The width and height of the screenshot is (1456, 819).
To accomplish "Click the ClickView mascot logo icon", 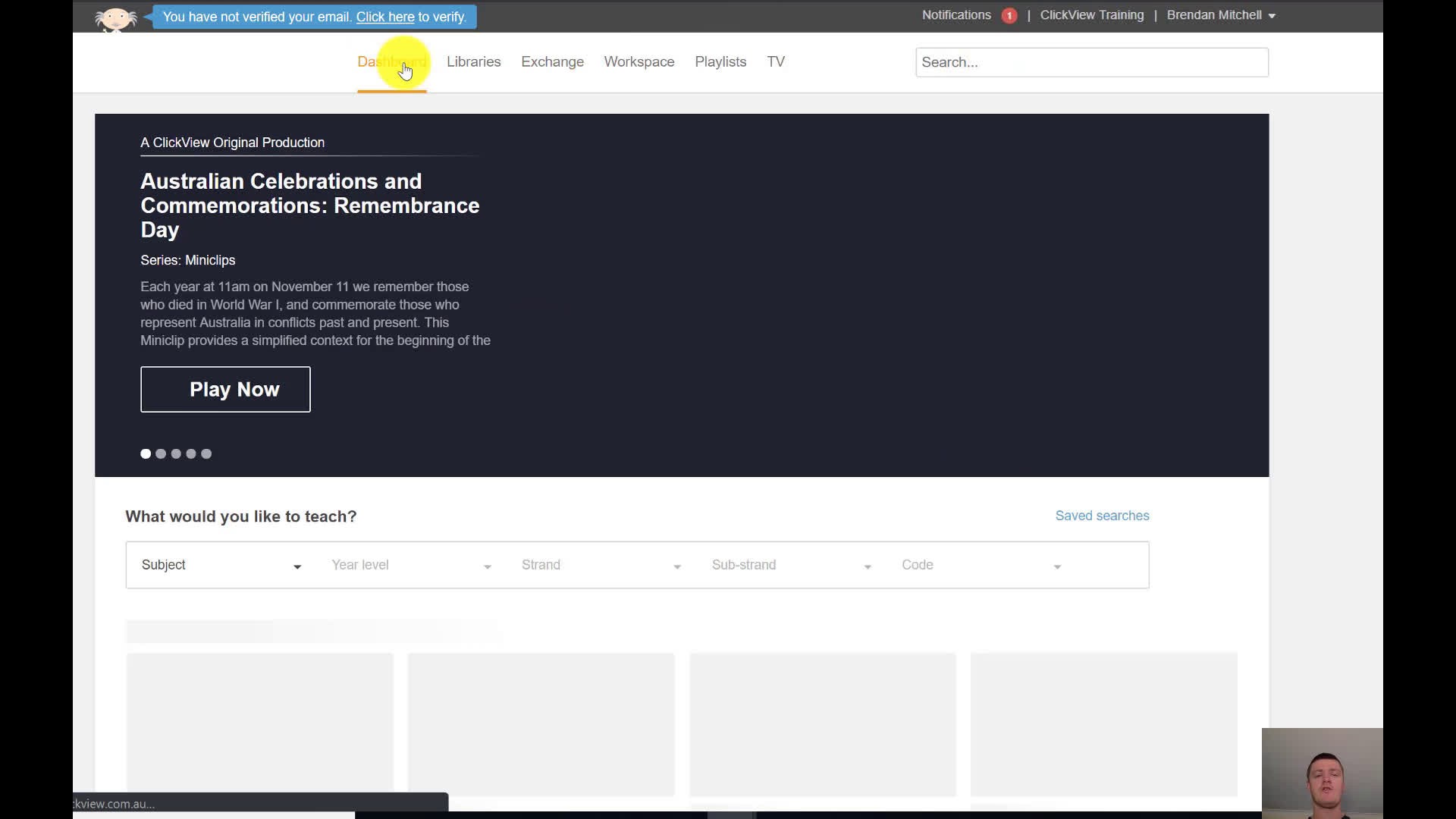I will pyautogui.click(x=115, y=18).
